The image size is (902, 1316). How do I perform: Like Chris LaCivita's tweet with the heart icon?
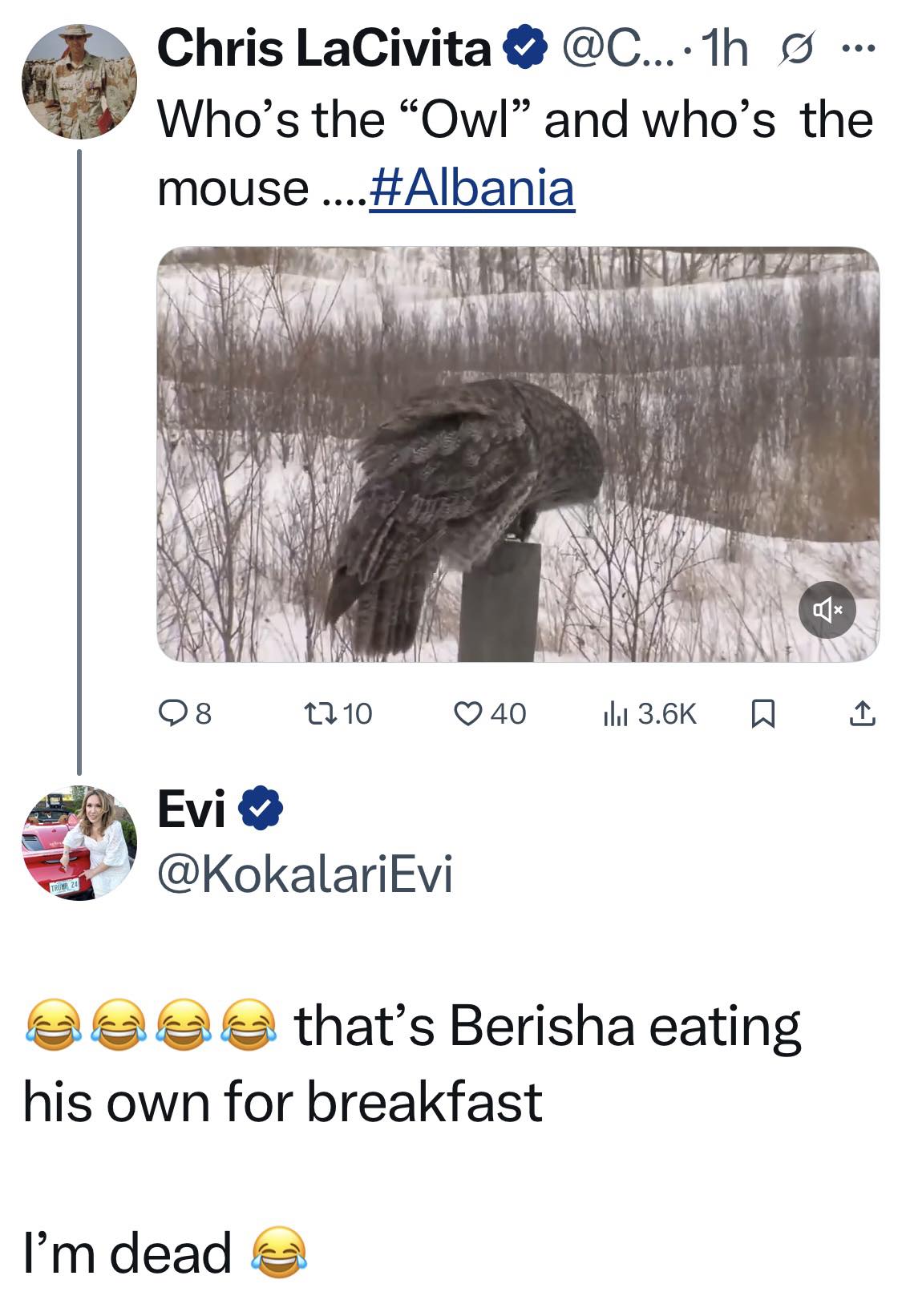click(x=467, y=712)
